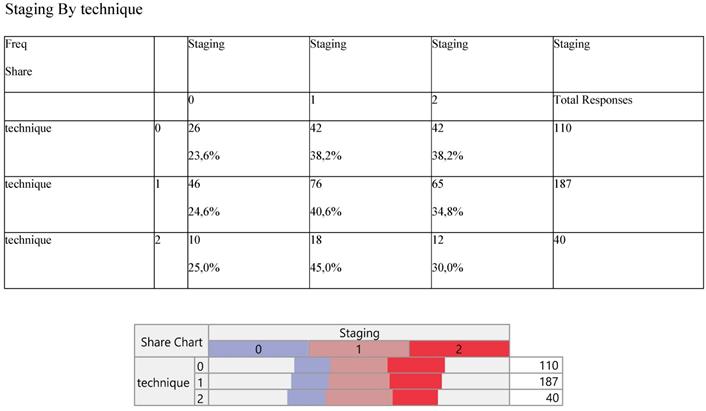This screenshot has width=706, height=411.
Task: Click the blue bar segment in chart row 2
Action: click(x=308, y=398)
